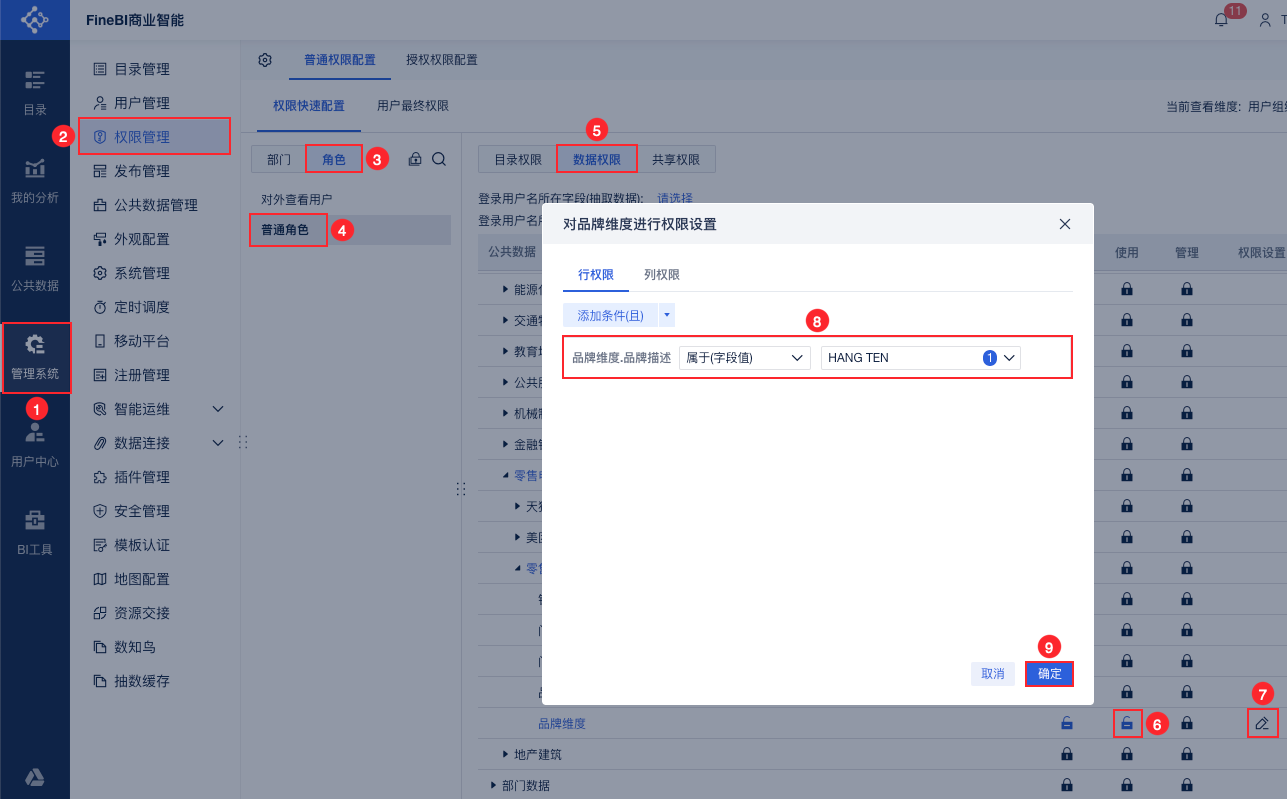This screenshot has height=799, width=1287.
Task: Click the lock icon next to 角色 tab
Action: (x=415, y=159)
